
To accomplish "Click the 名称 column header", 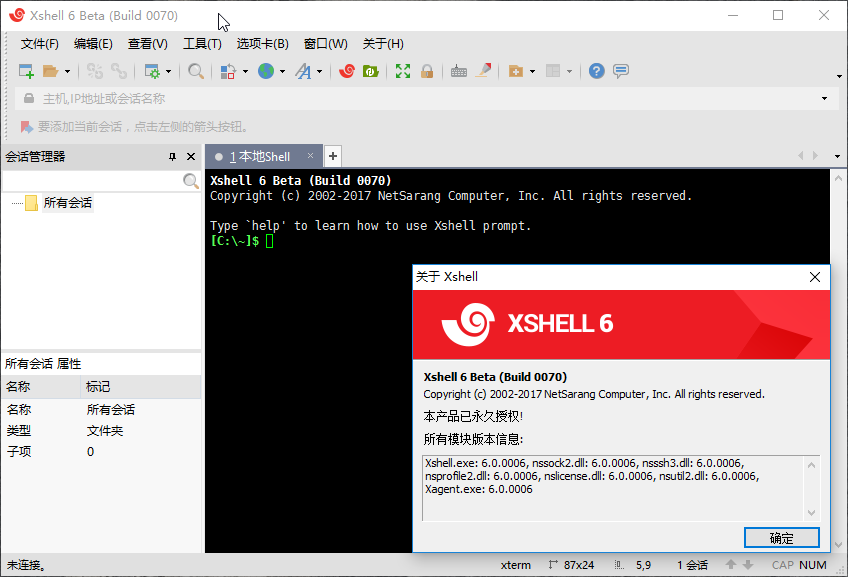I will tap(42, 387).
